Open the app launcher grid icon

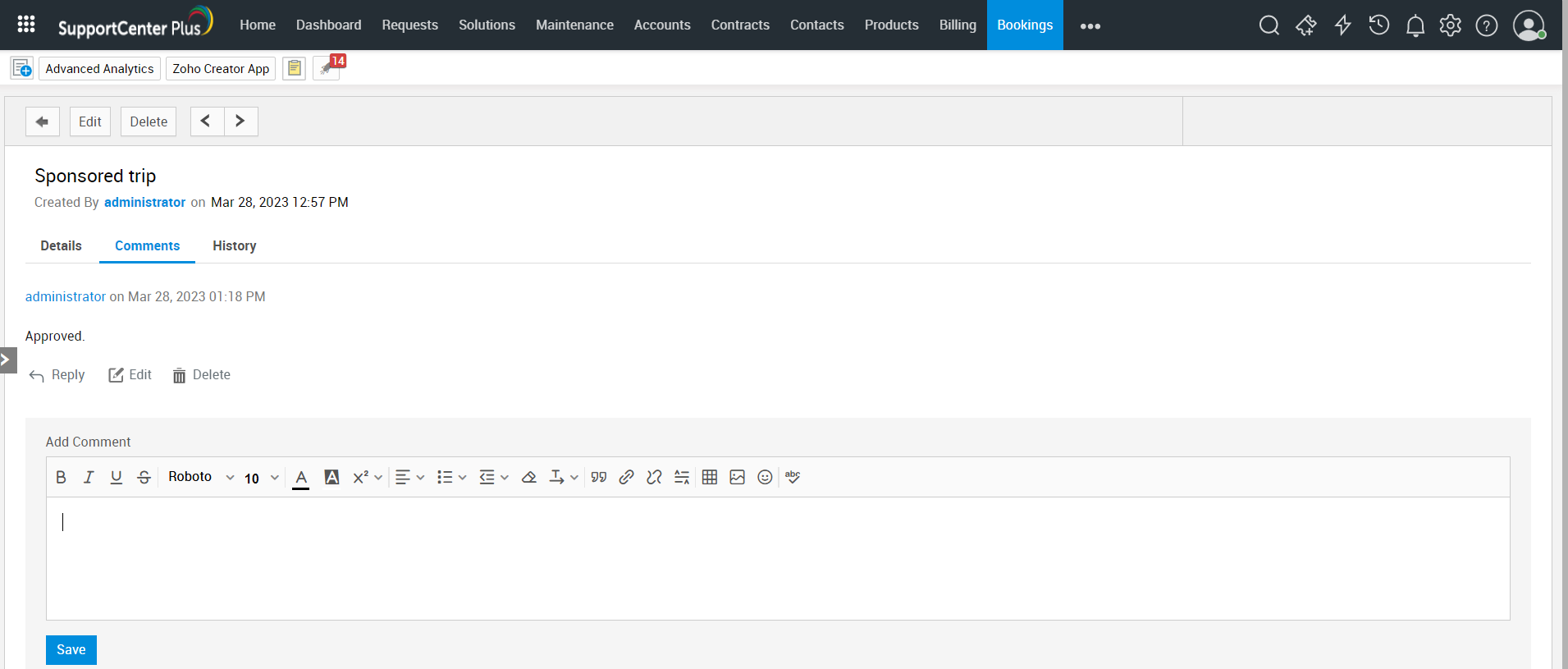[x=26, y=25]
